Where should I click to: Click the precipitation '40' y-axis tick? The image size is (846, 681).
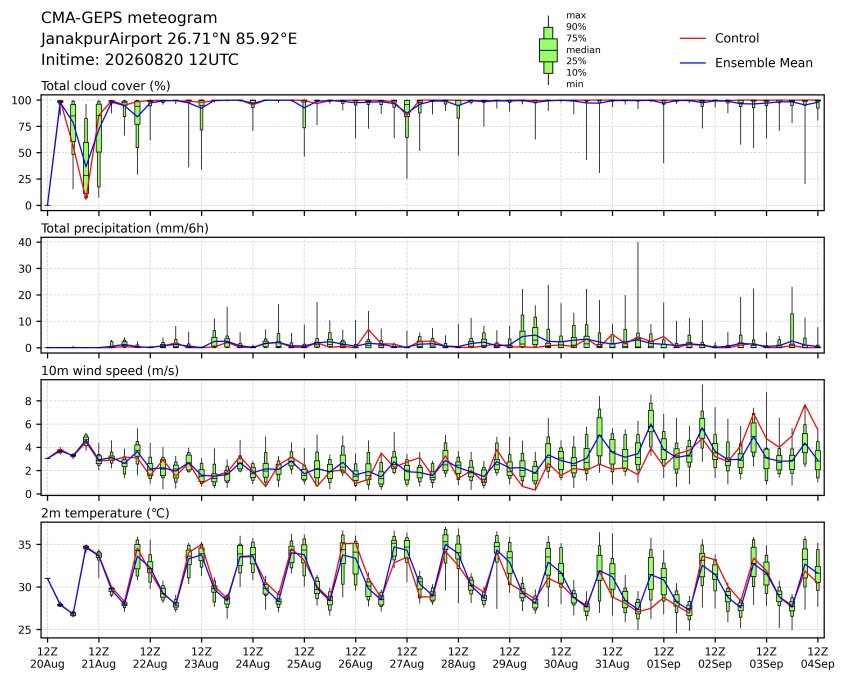click(x=25, y=242)
